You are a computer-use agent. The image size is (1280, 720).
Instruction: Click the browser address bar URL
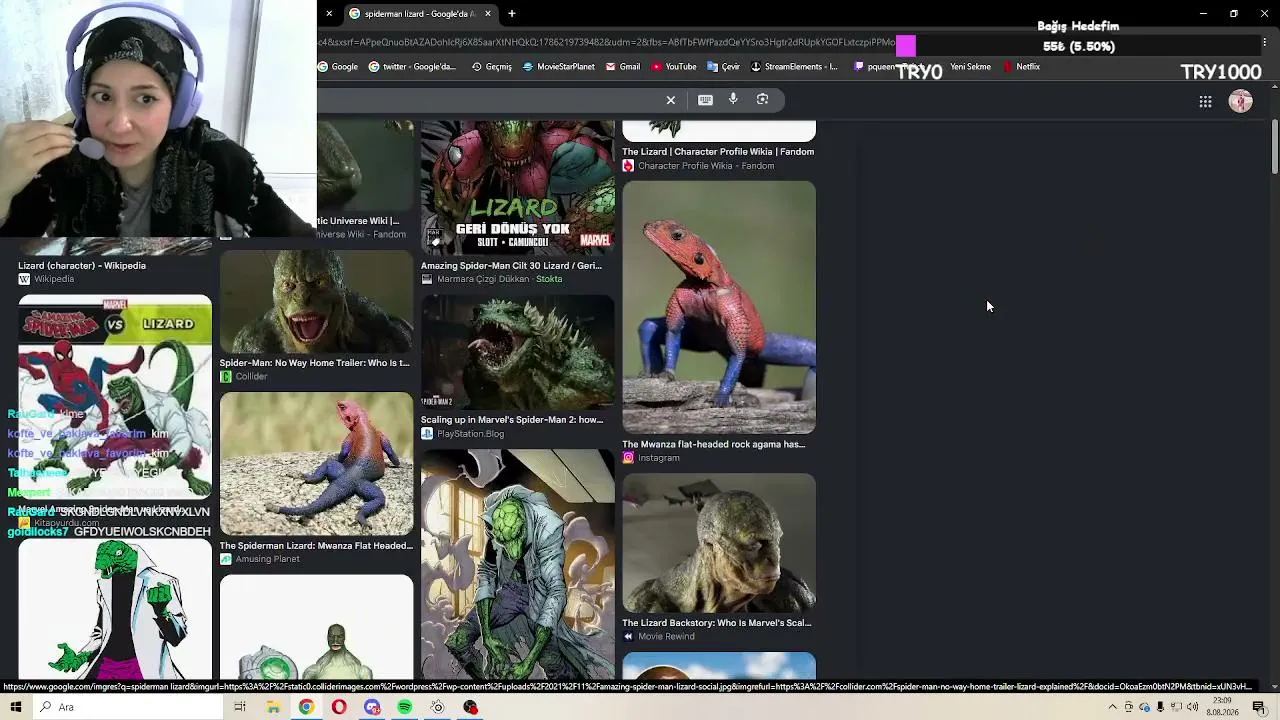607,42
